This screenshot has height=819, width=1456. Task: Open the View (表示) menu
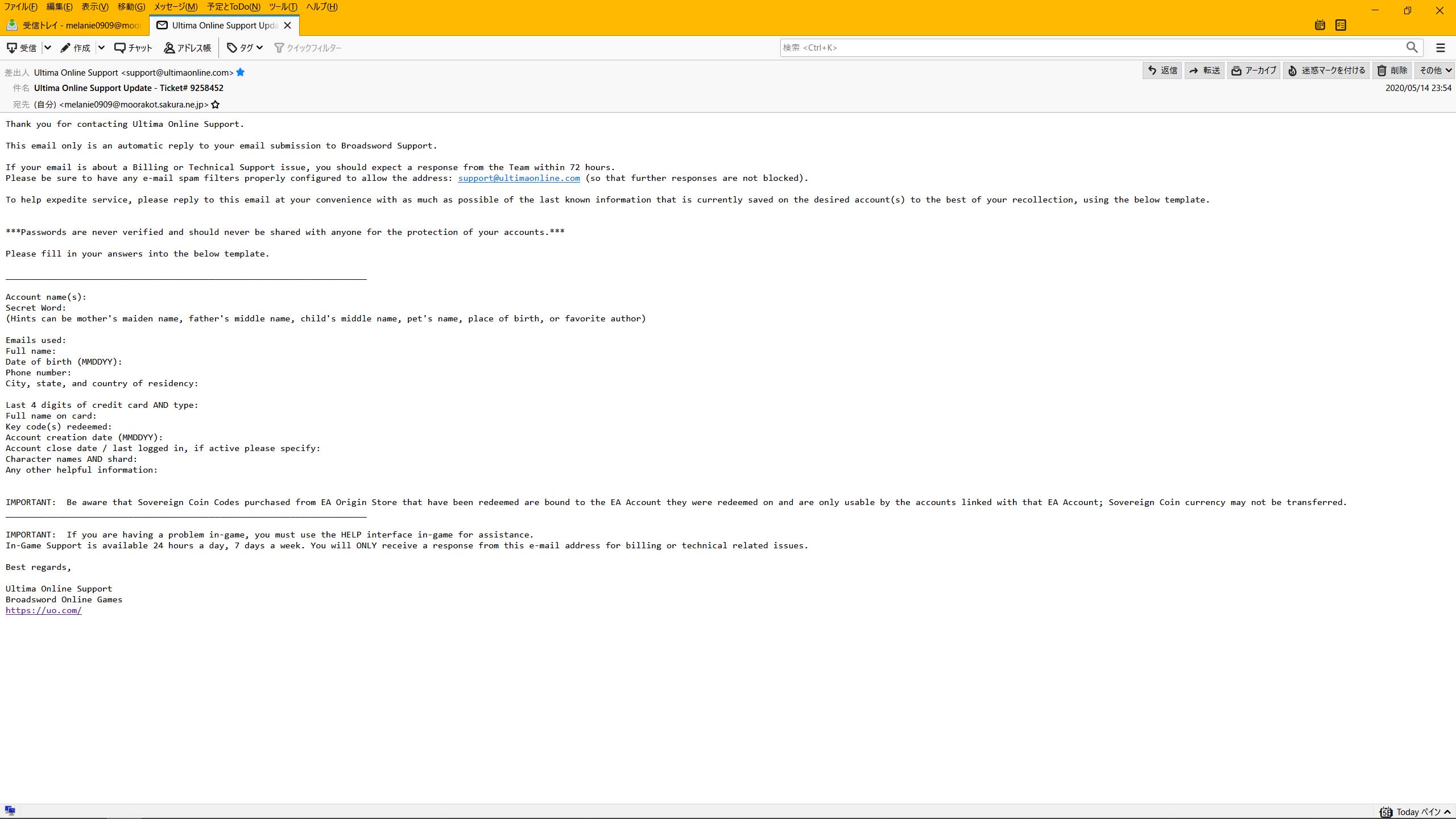94,7
